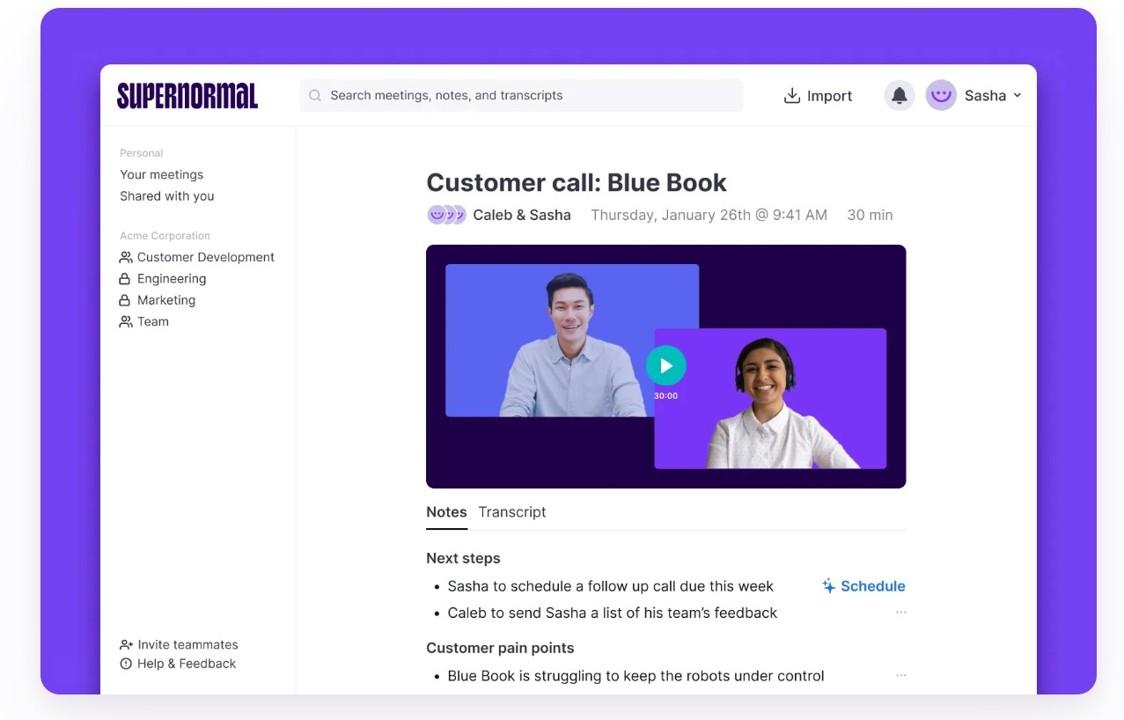Click the Personal section label

(141, 153)
